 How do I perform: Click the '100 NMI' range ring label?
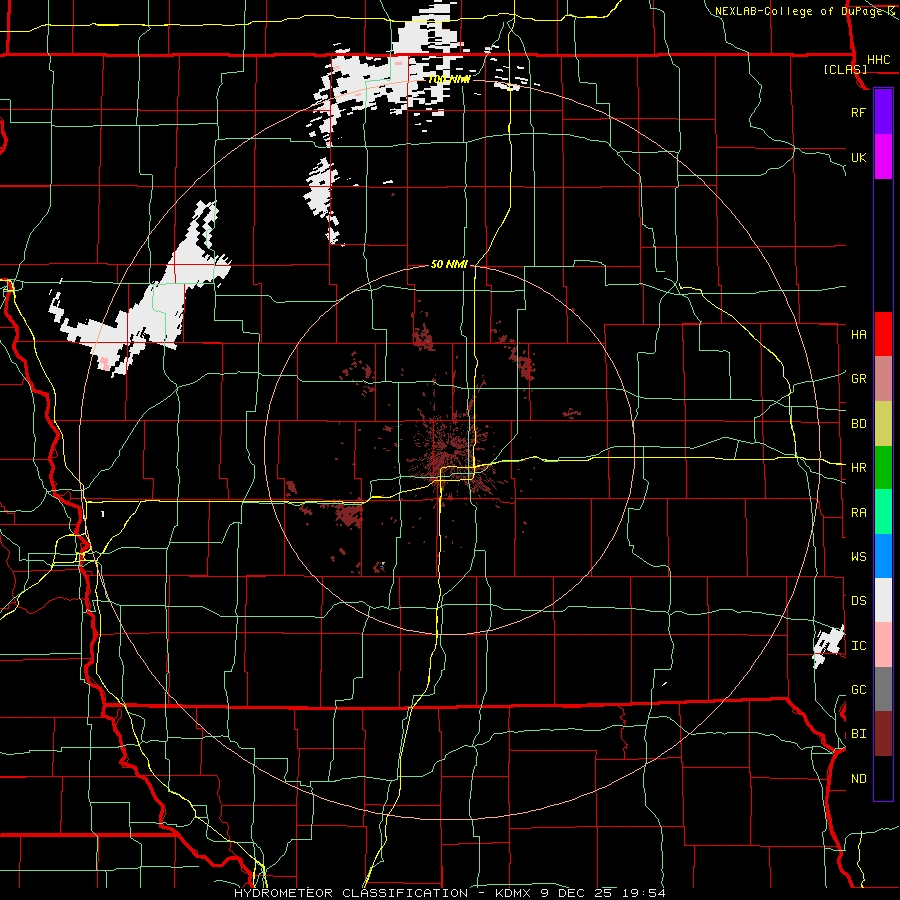(x=449, y=79)
